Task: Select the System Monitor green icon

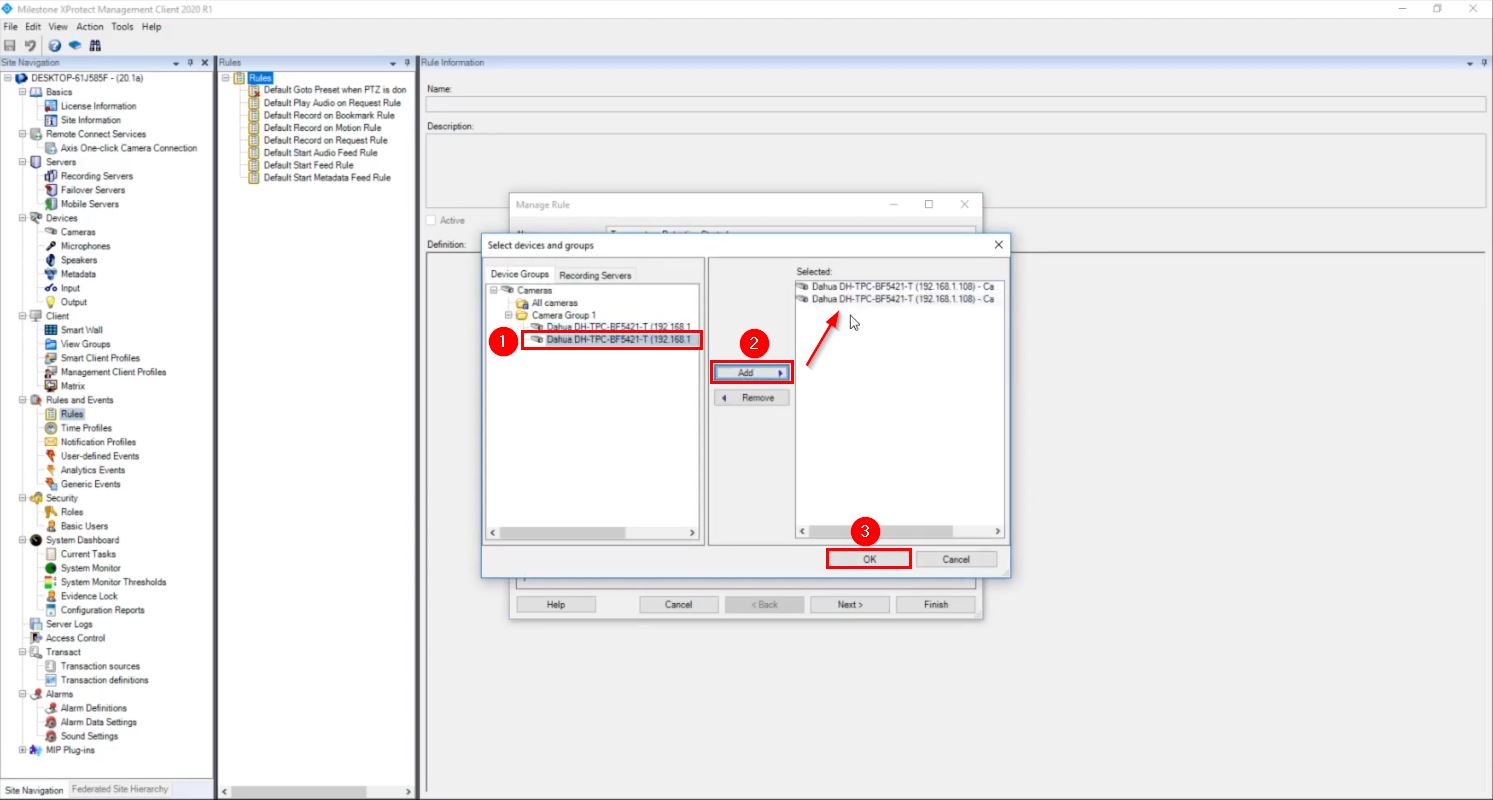Action: (50, 568)
